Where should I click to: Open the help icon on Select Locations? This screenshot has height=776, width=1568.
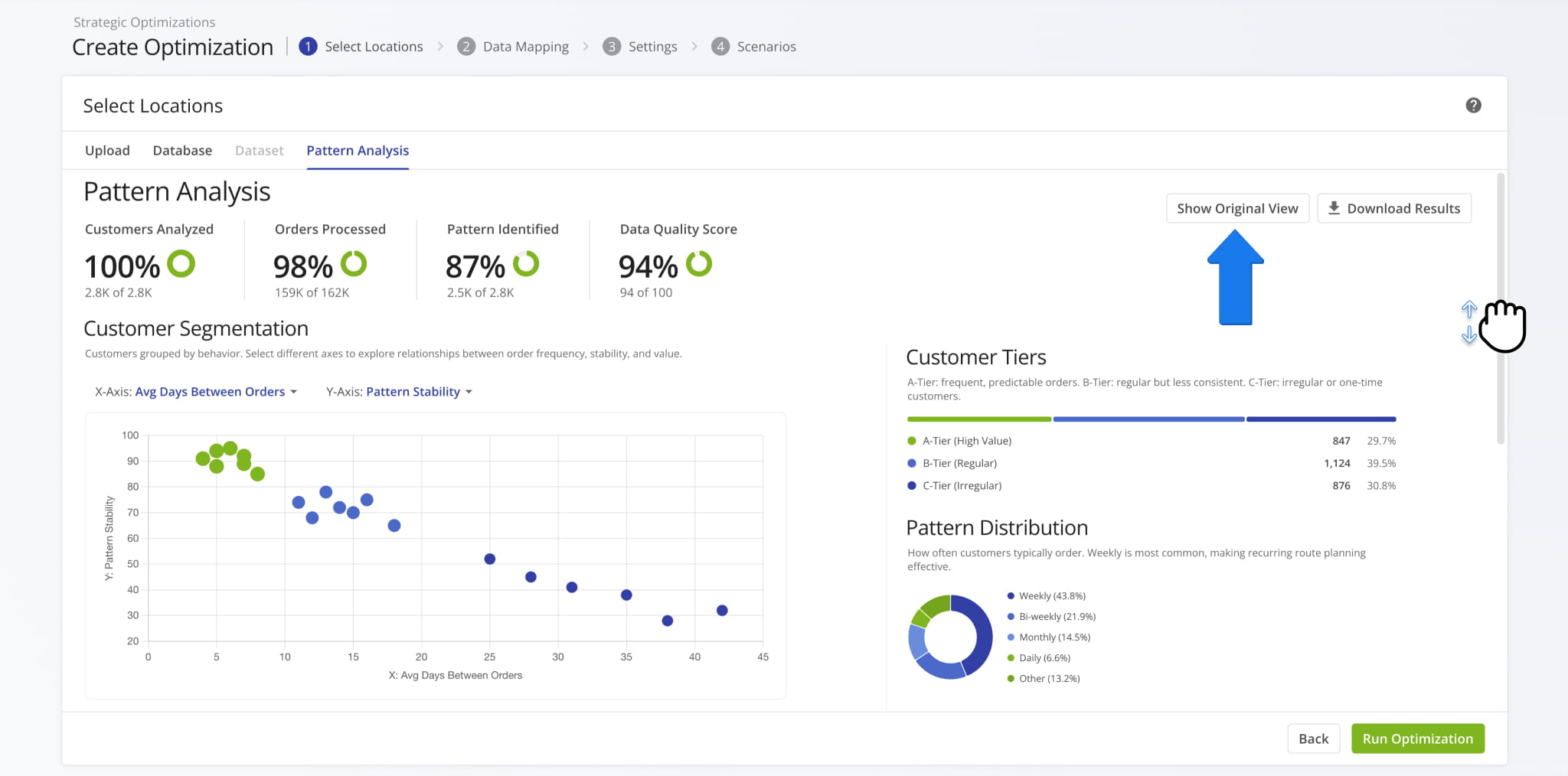(x=1474, y=105)
